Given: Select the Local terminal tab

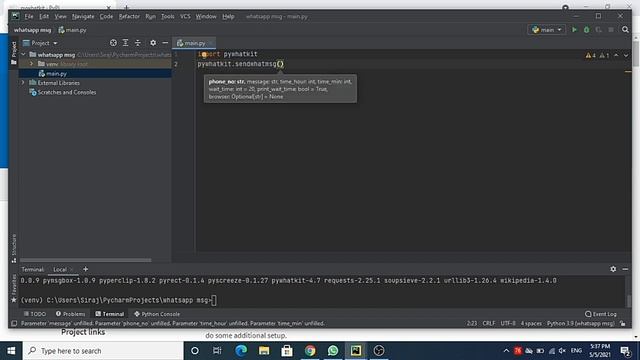Looking at the screenshot, I should pos(60,269).
